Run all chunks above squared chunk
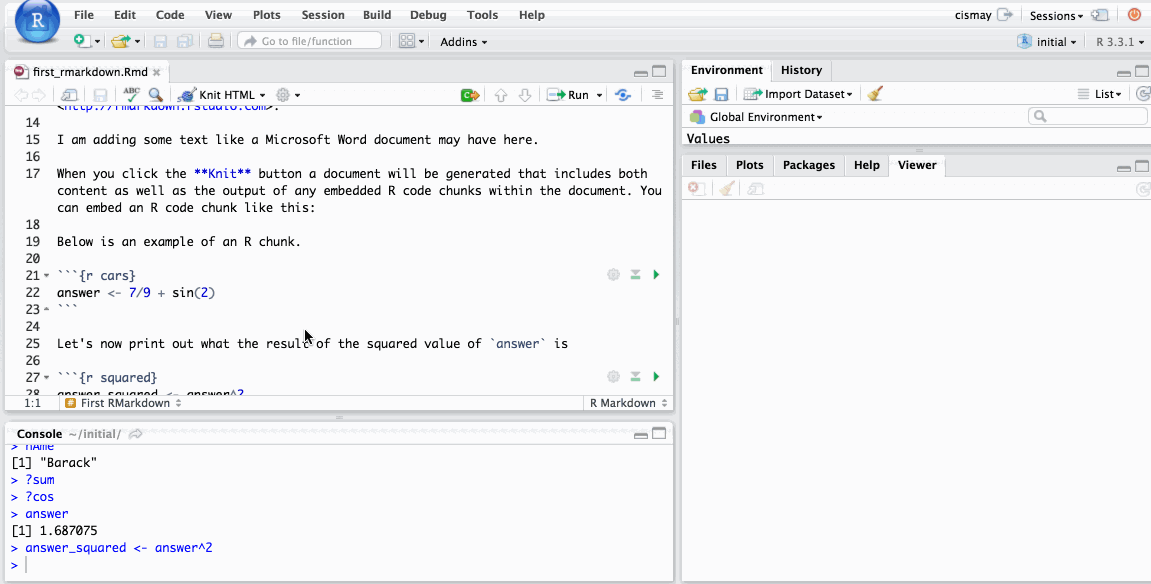Viewport: 1151px width, 584px height. [x=636, y=376]
